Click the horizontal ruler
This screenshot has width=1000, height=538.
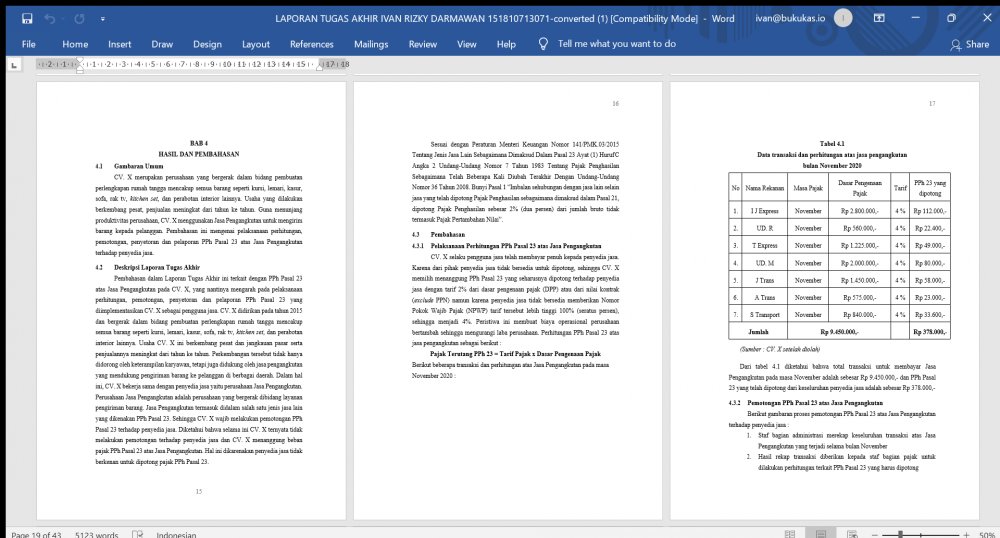coord(193,64)
